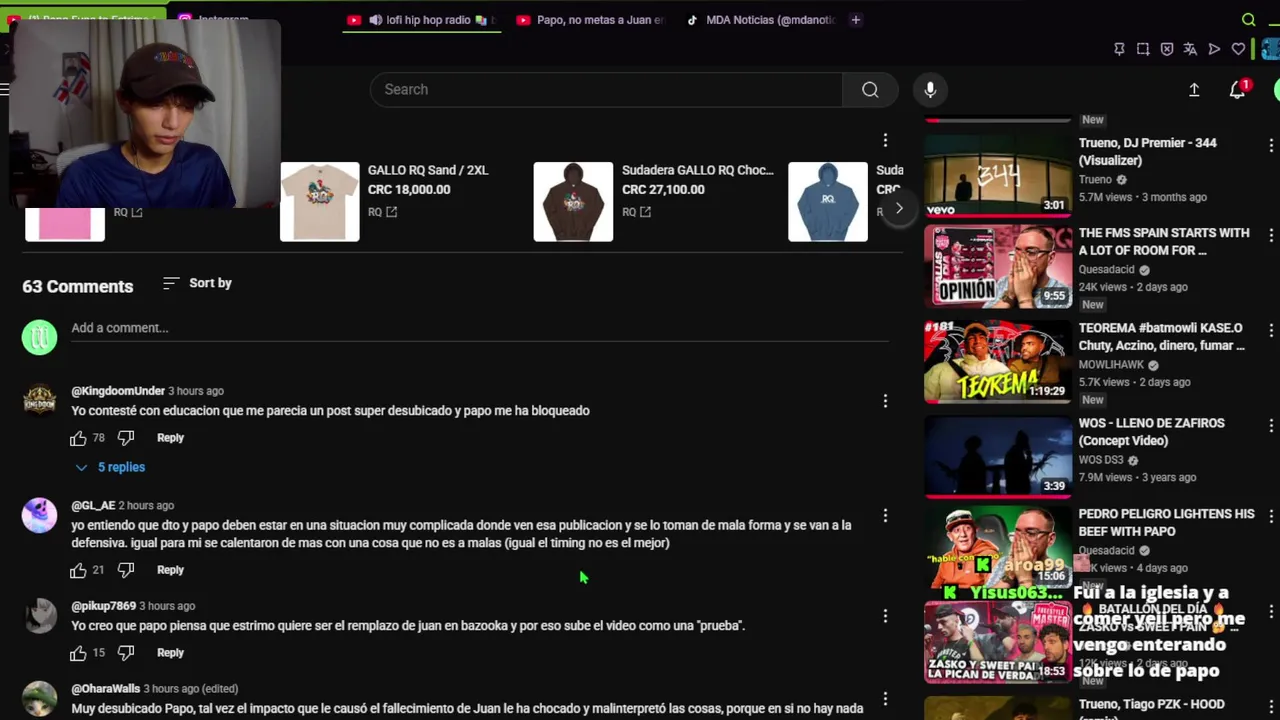Like the @pikup7869 comment
1280x720 pixels.
pyautogui.click(x=78, y=653)
